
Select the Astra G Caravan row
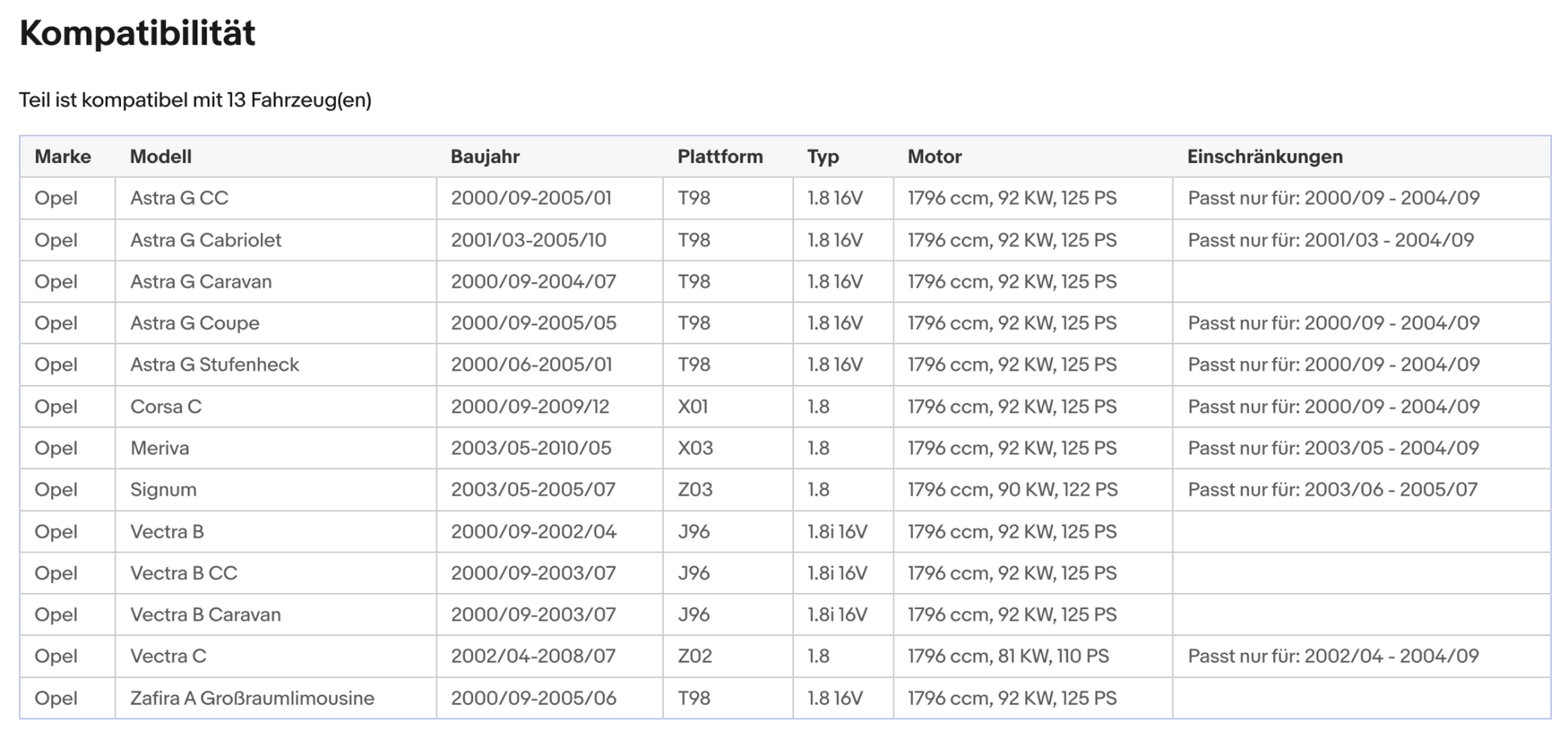[201, 282]
